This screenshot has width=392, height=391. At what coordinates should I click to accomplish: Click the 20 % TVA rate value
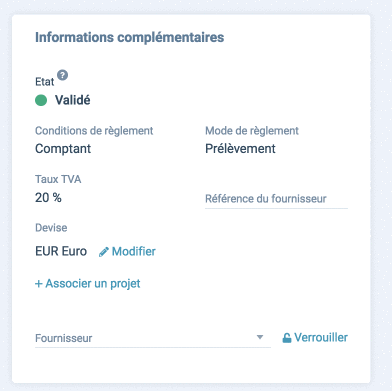point(48,198)
